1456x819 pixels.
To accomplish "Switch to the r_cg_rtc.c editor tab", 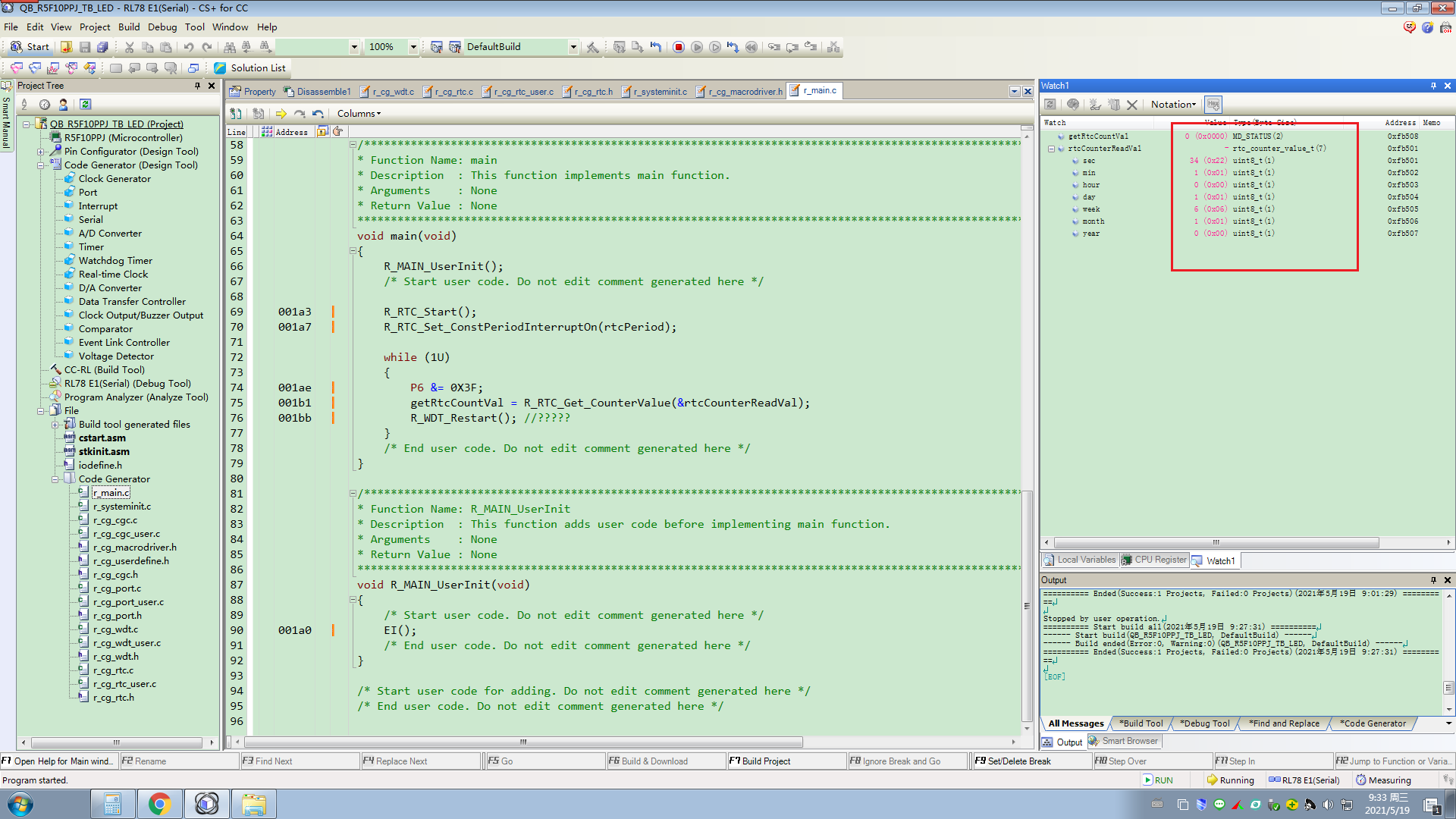I will click(x=455, y=91).
